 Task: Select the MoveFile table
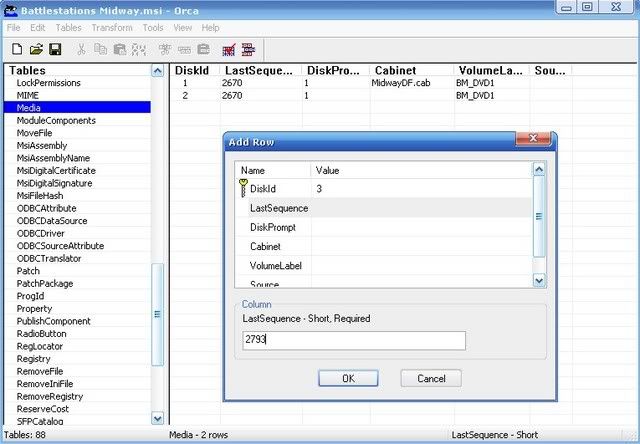pyautogui.click(x=34, y=133)
